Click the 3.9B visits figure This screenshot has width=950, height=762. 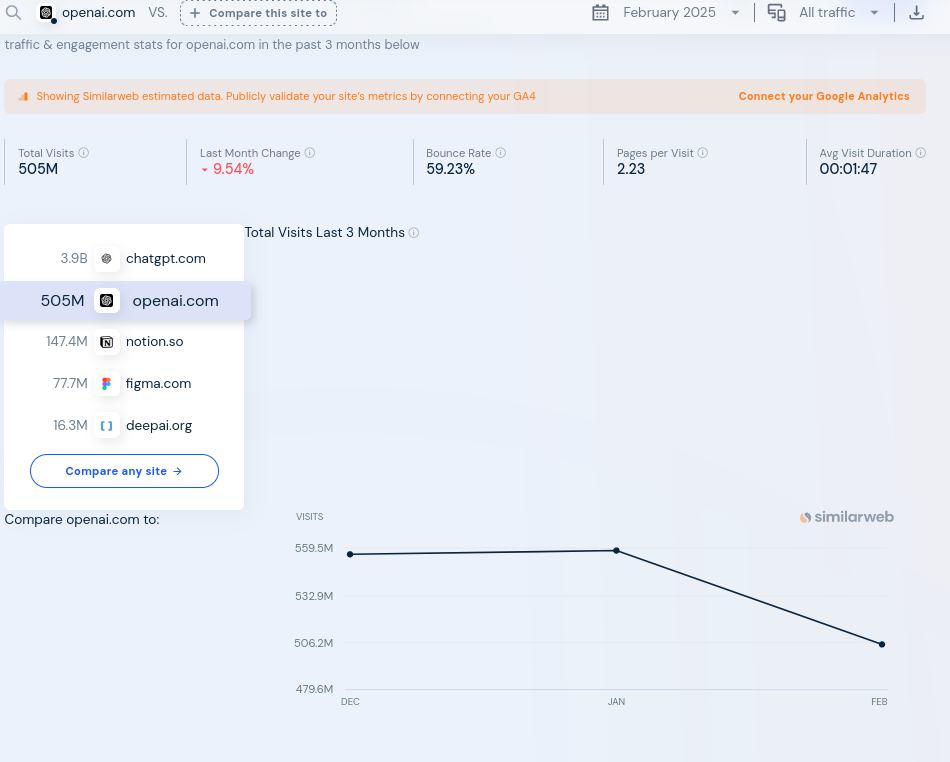(x=74, y=259)
